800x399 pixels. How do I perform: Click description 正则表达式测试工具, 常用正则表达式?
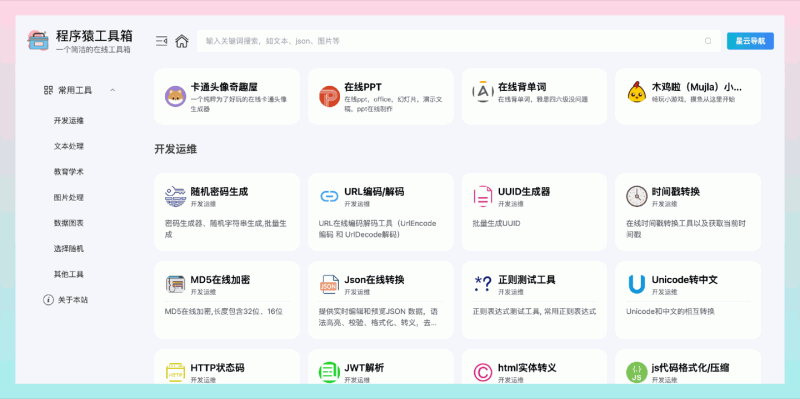point(534,311)
